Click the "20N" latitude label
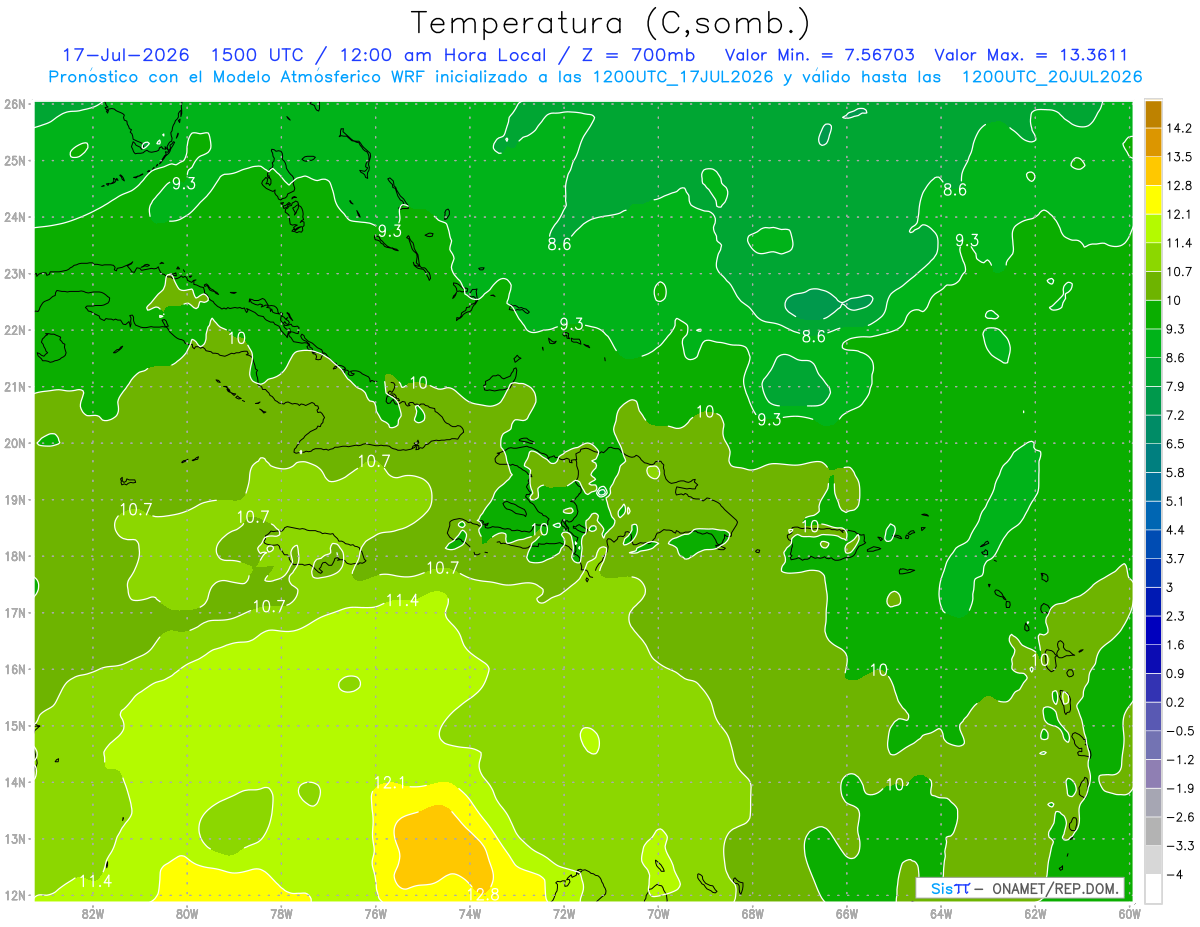The width and height of the screenshot is (1200, 927). (14, 443)
